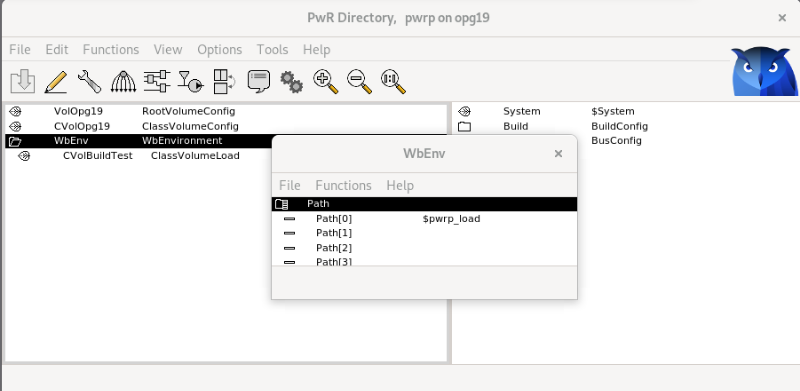Click the Path[0] attribute icon
The height and width of the screenshot is (391, 800).
pos(289,219)
